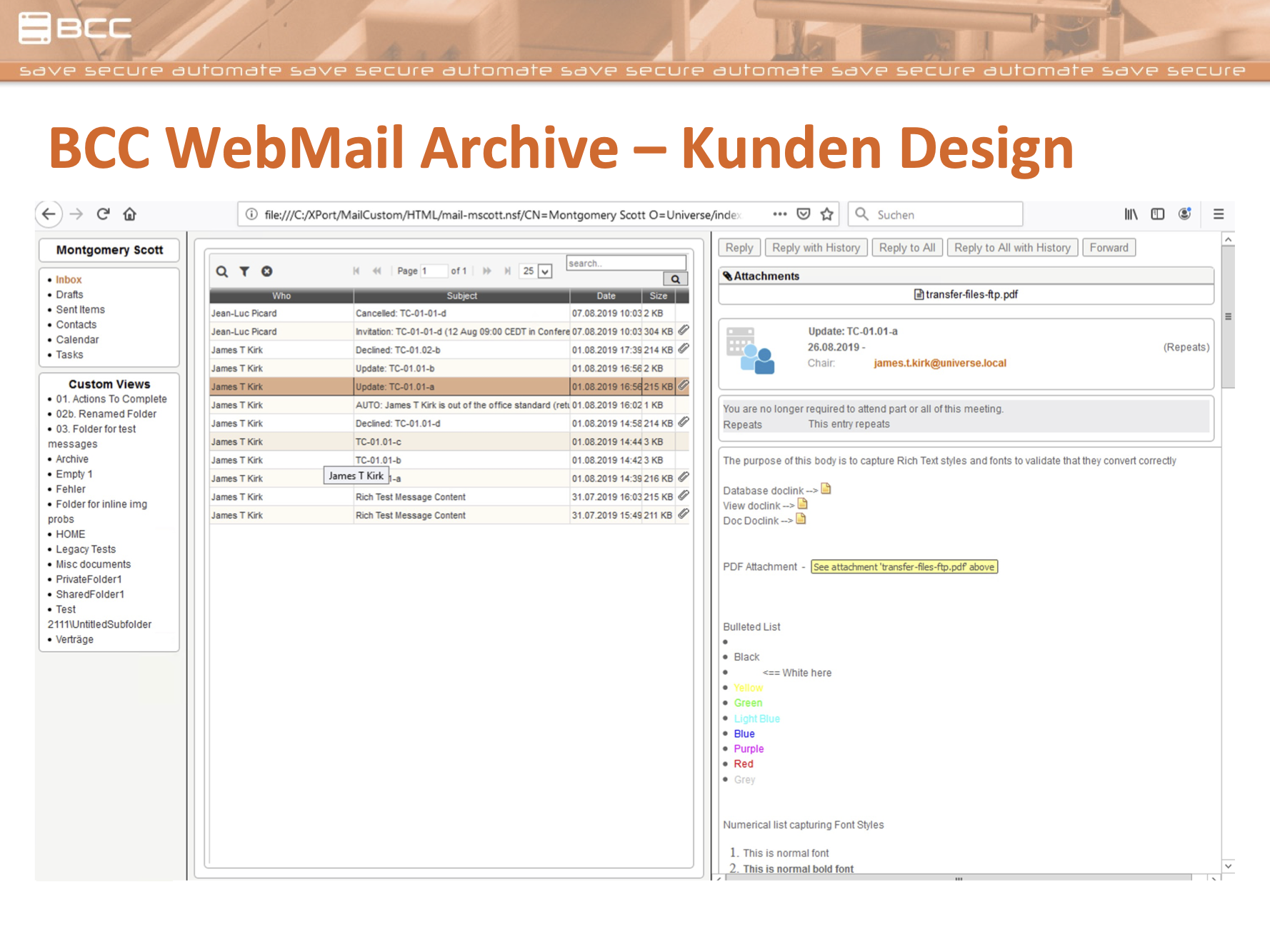
Task: Sort mail list by the Subject column
Action: click(461, 296)
